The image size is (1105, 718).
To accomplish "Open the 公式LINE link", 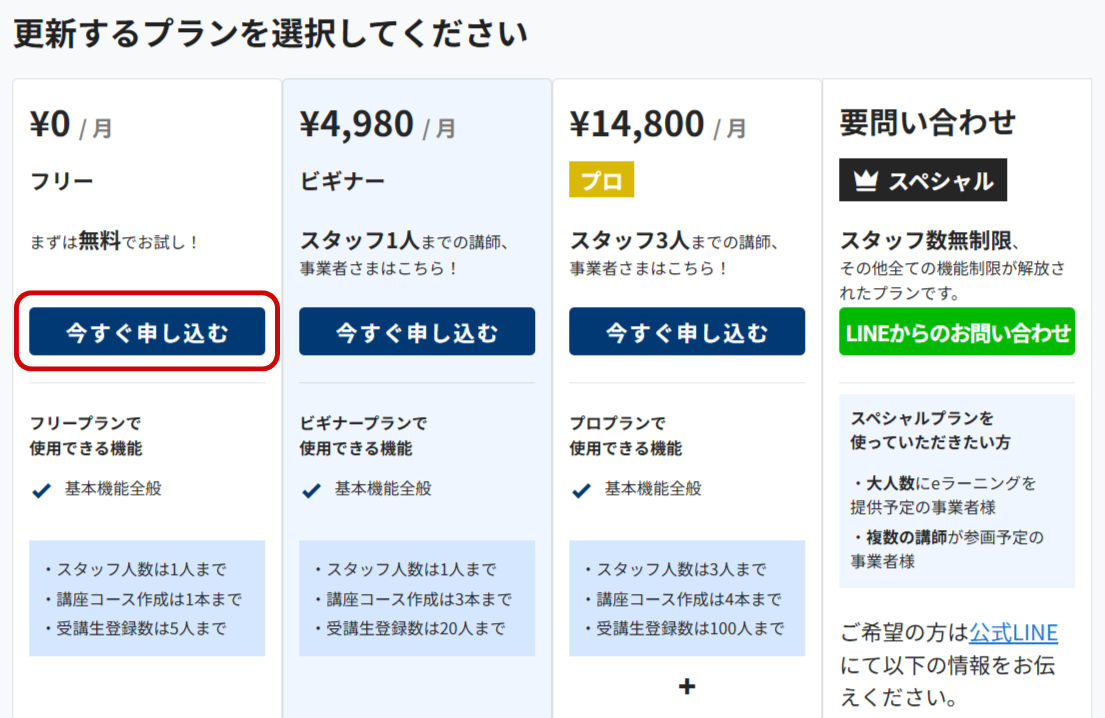I will pyautogui.click(x=1013, y=632).
